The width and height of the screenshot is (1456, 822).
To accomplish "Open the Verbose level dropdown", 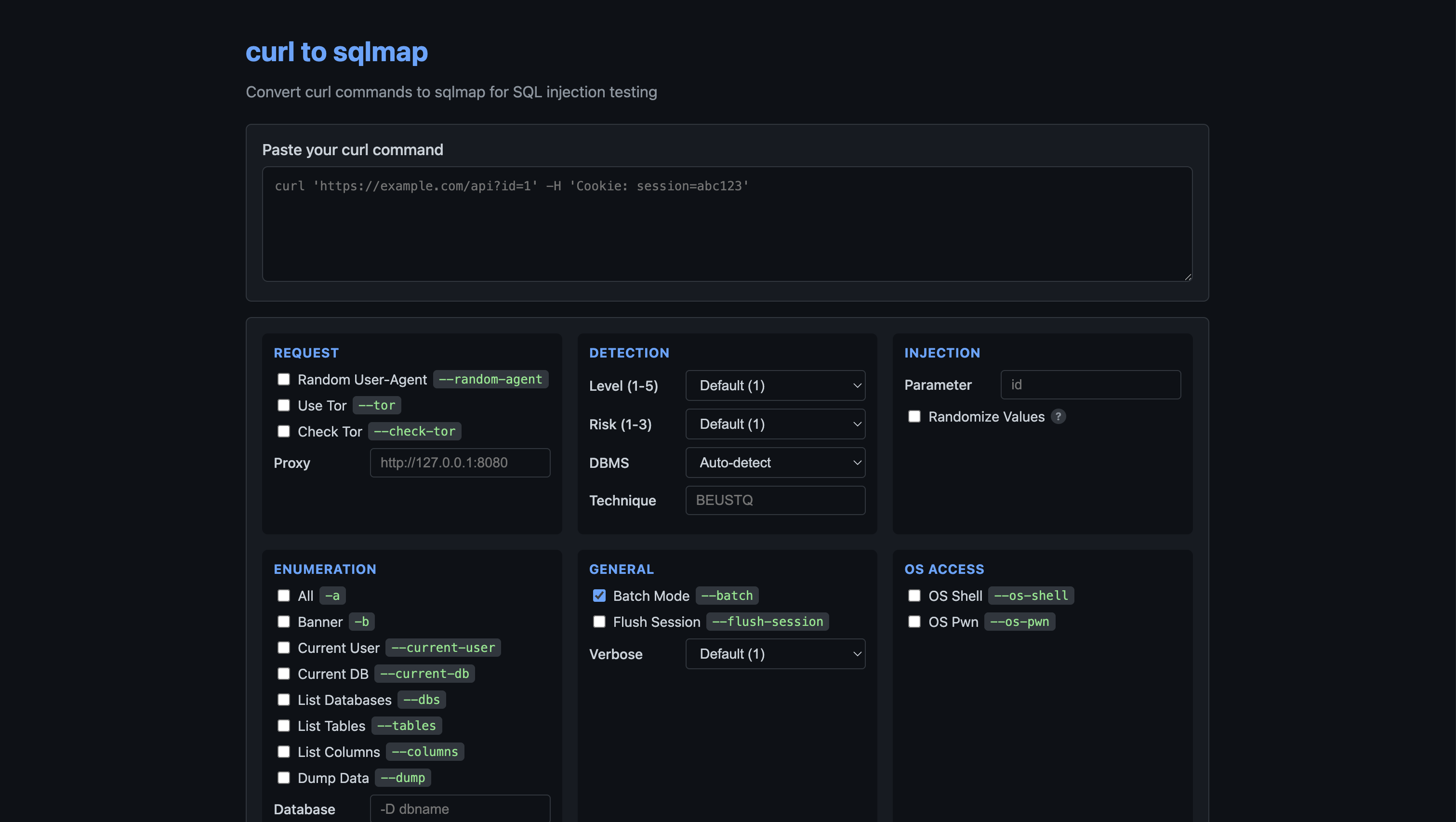I will coord(775,654).
